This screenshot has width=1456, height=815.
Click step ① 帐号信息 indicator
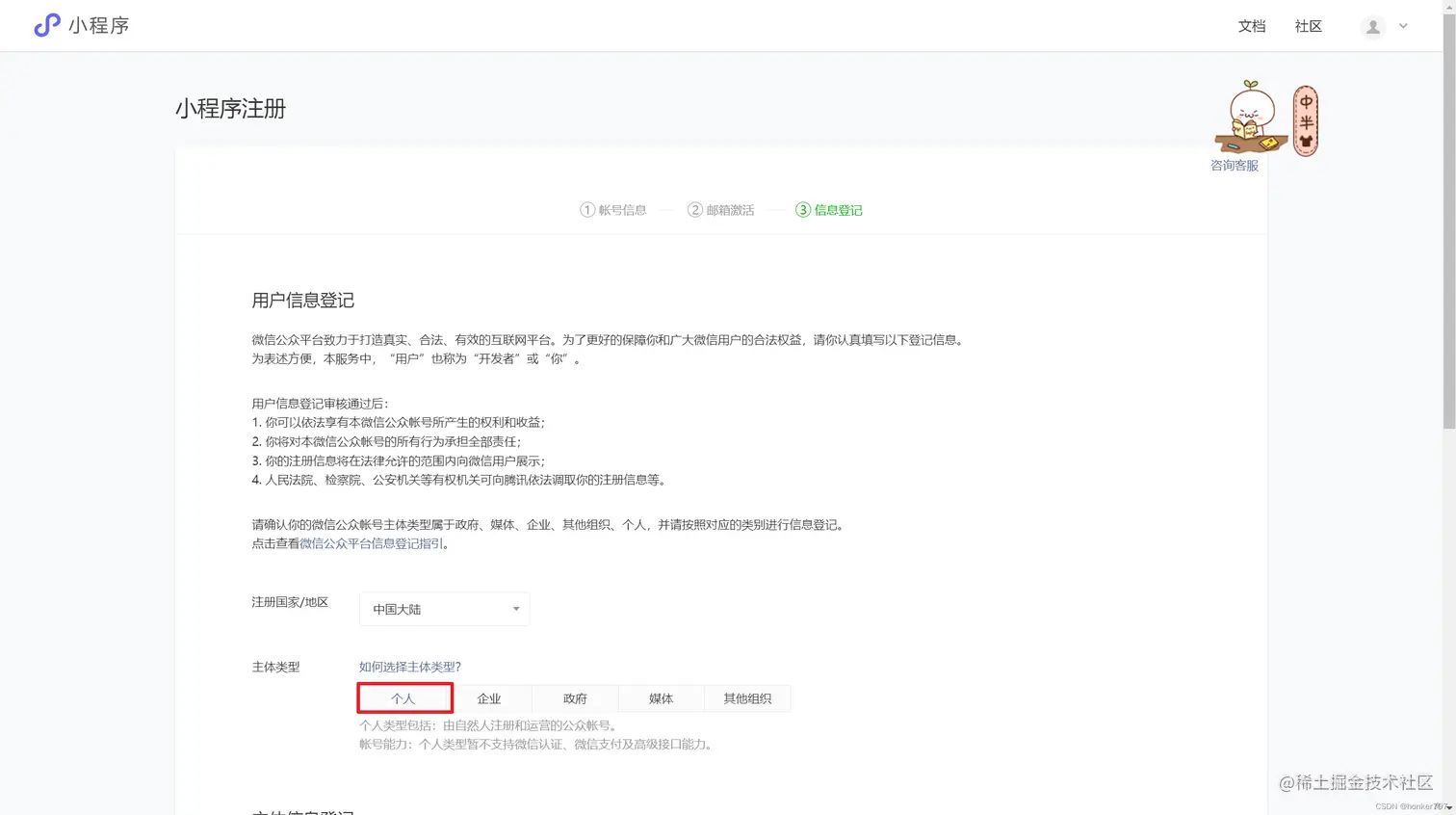613,210
